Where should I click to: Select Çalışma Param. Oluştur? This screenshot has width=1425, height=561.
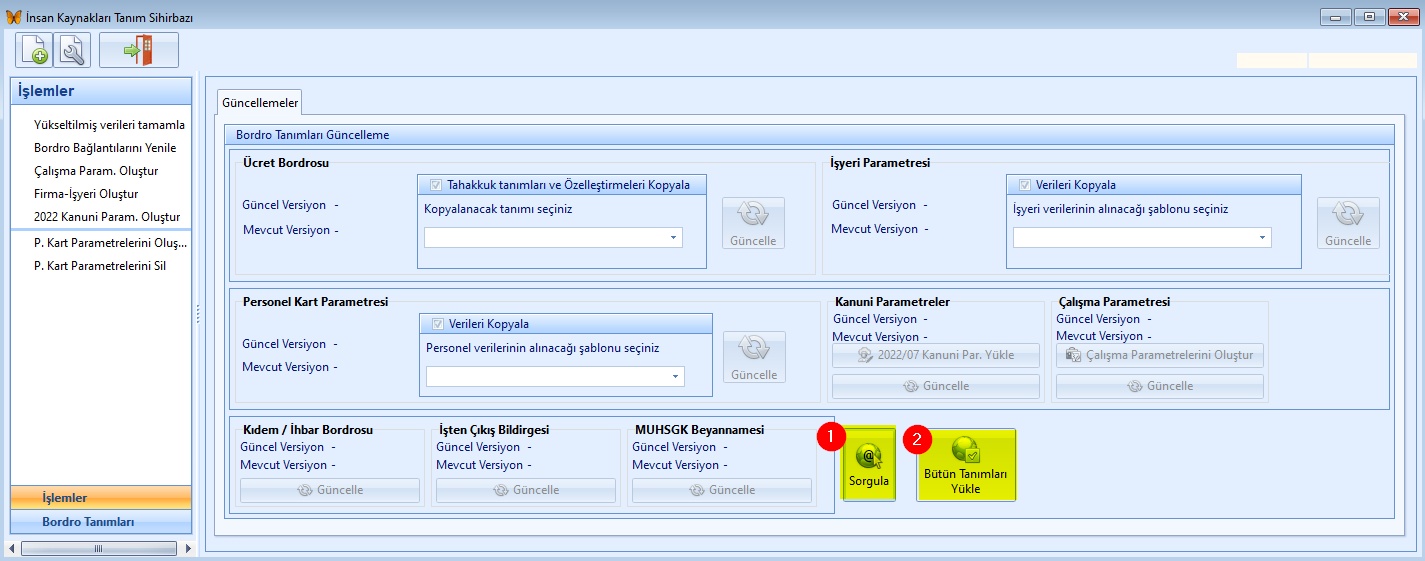[96, 171]
